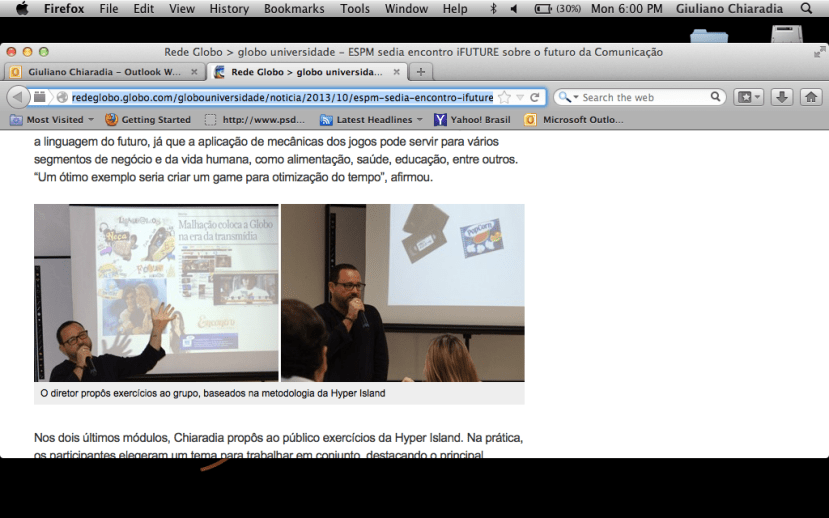Open the Yahoo! Brasil bookmark

472,119
